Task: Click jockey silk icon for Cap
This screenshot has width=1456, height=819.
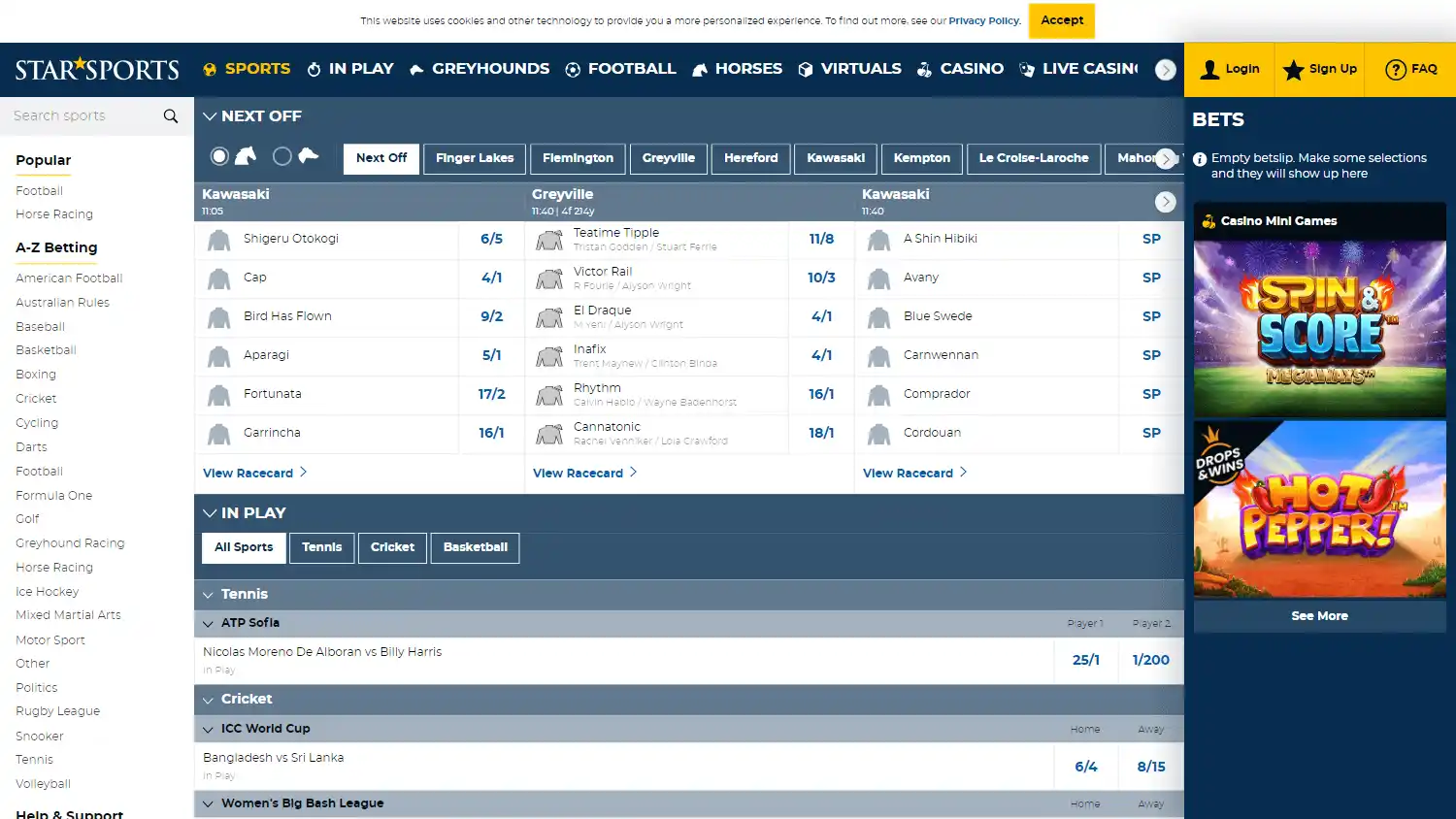Action: click(219, 278)
